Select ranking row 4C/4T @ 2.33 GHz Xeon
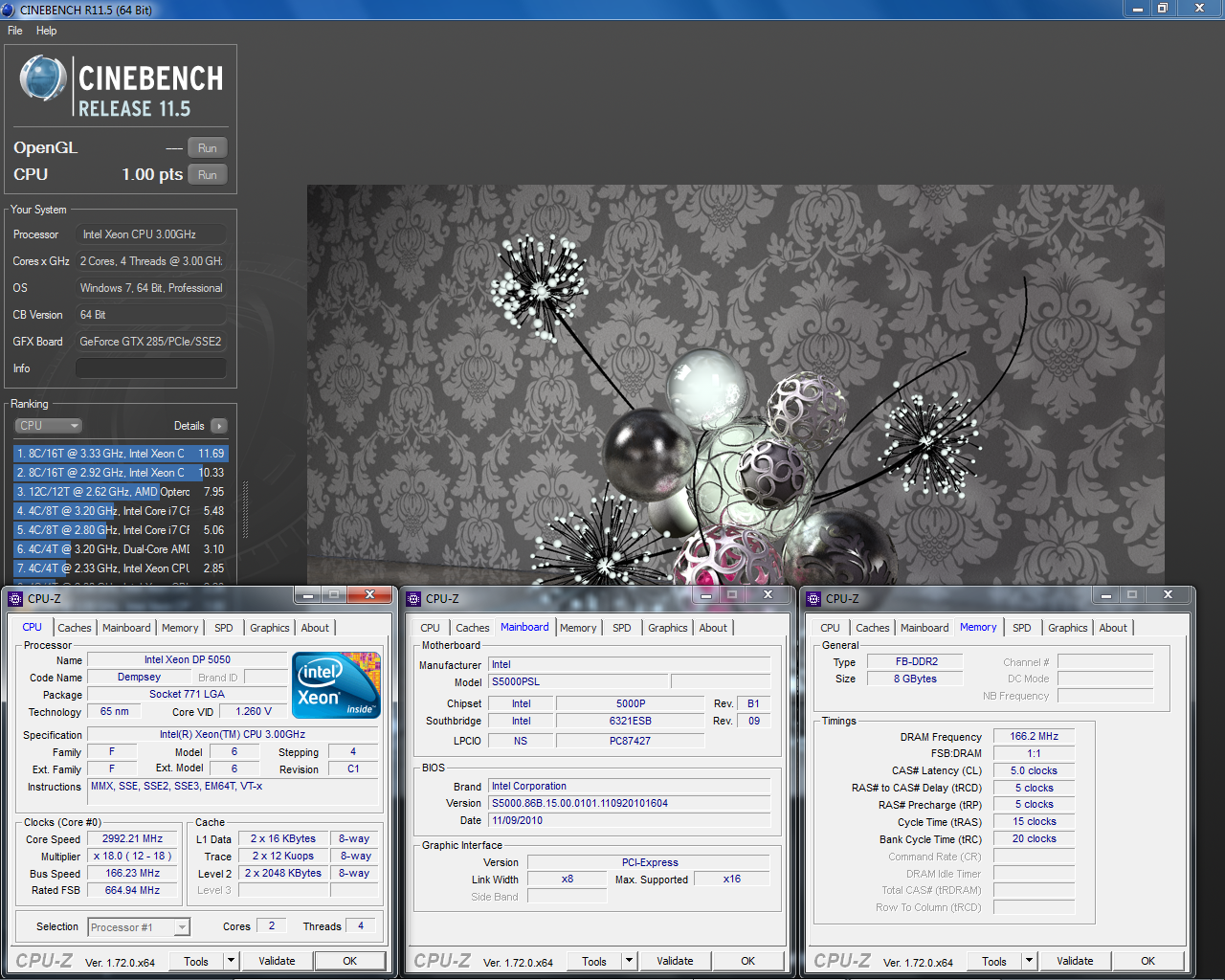The width and height of the screenshot is (1225, 980). click(x=121, y=568)
